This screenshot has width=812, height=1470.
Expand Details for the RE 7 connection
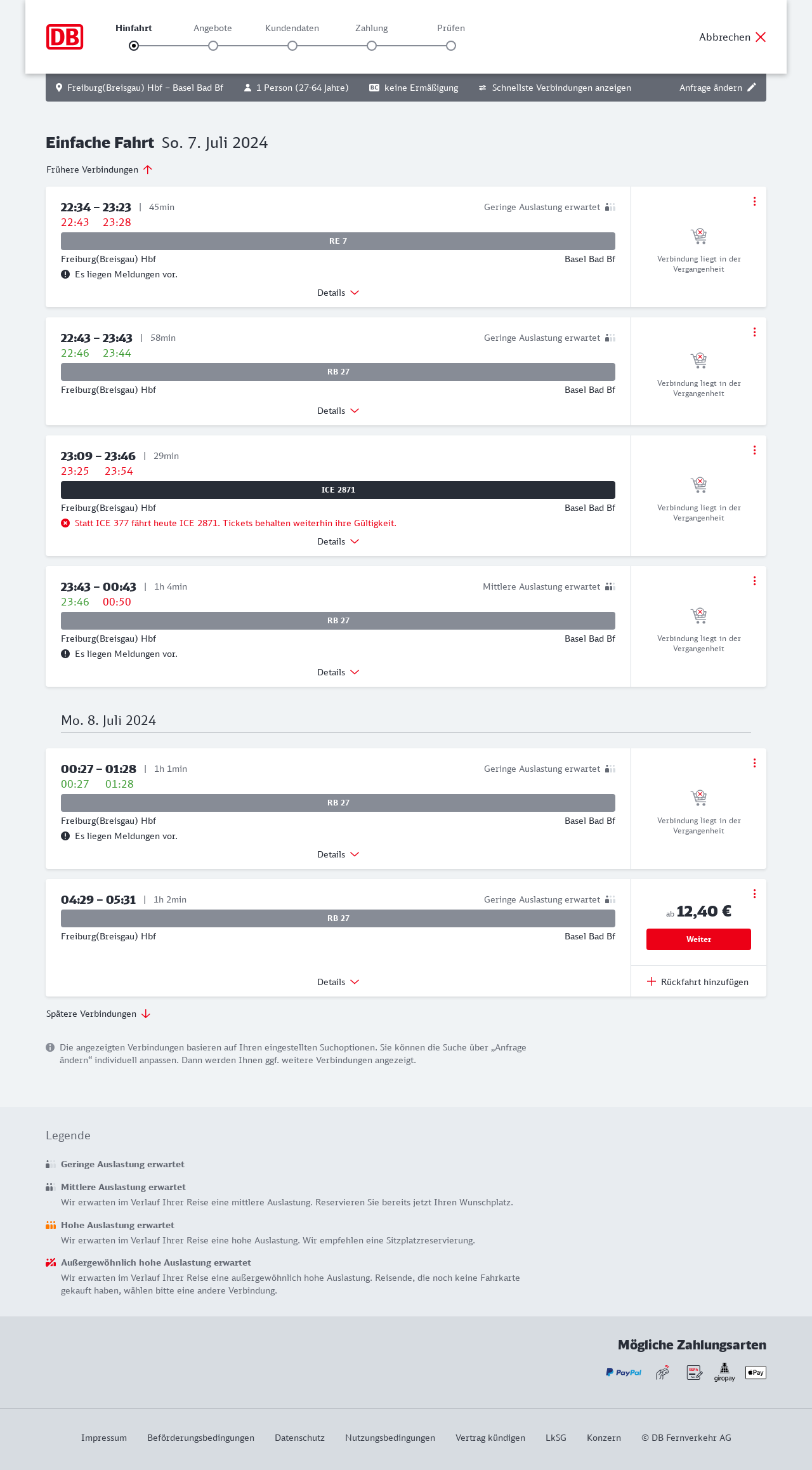(338, 293)
